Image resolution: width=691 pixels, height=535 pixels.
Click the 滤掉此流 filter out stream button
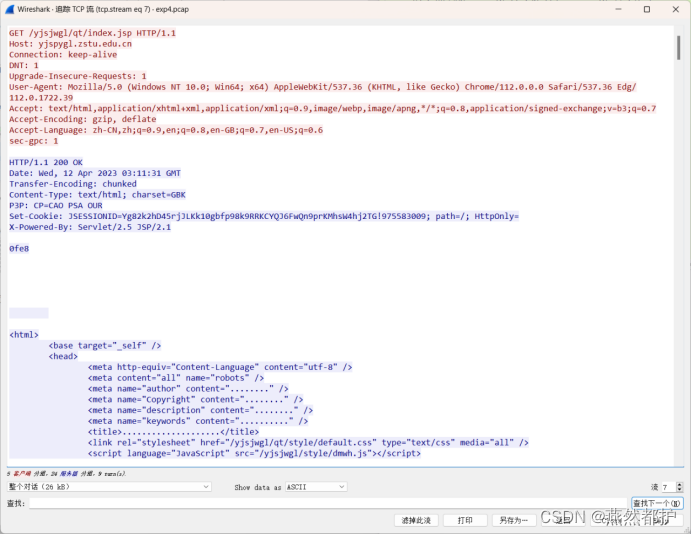(x=416, y=520)
